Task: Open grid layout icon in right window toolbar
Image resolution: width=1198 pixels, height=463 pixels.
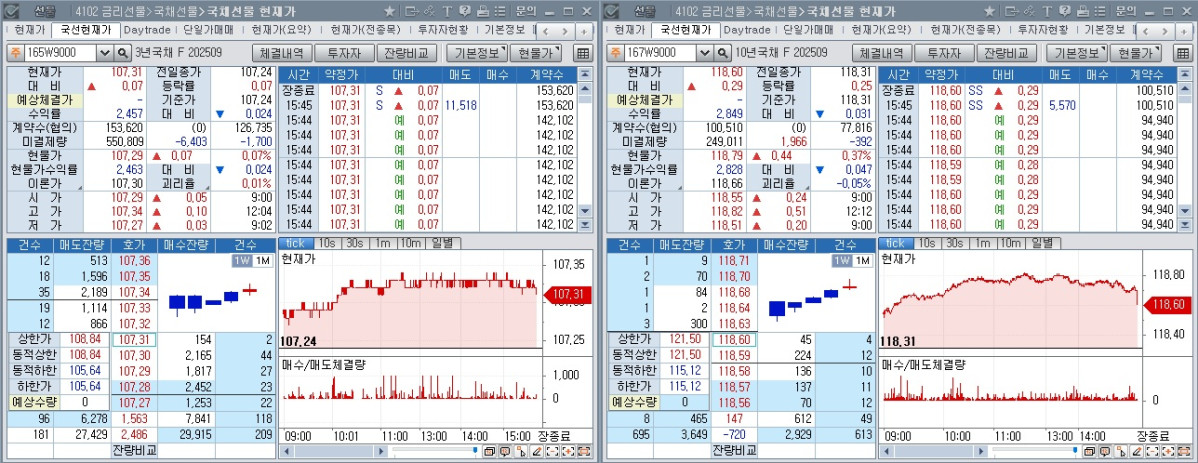Action: click(x=1183, y=53)
